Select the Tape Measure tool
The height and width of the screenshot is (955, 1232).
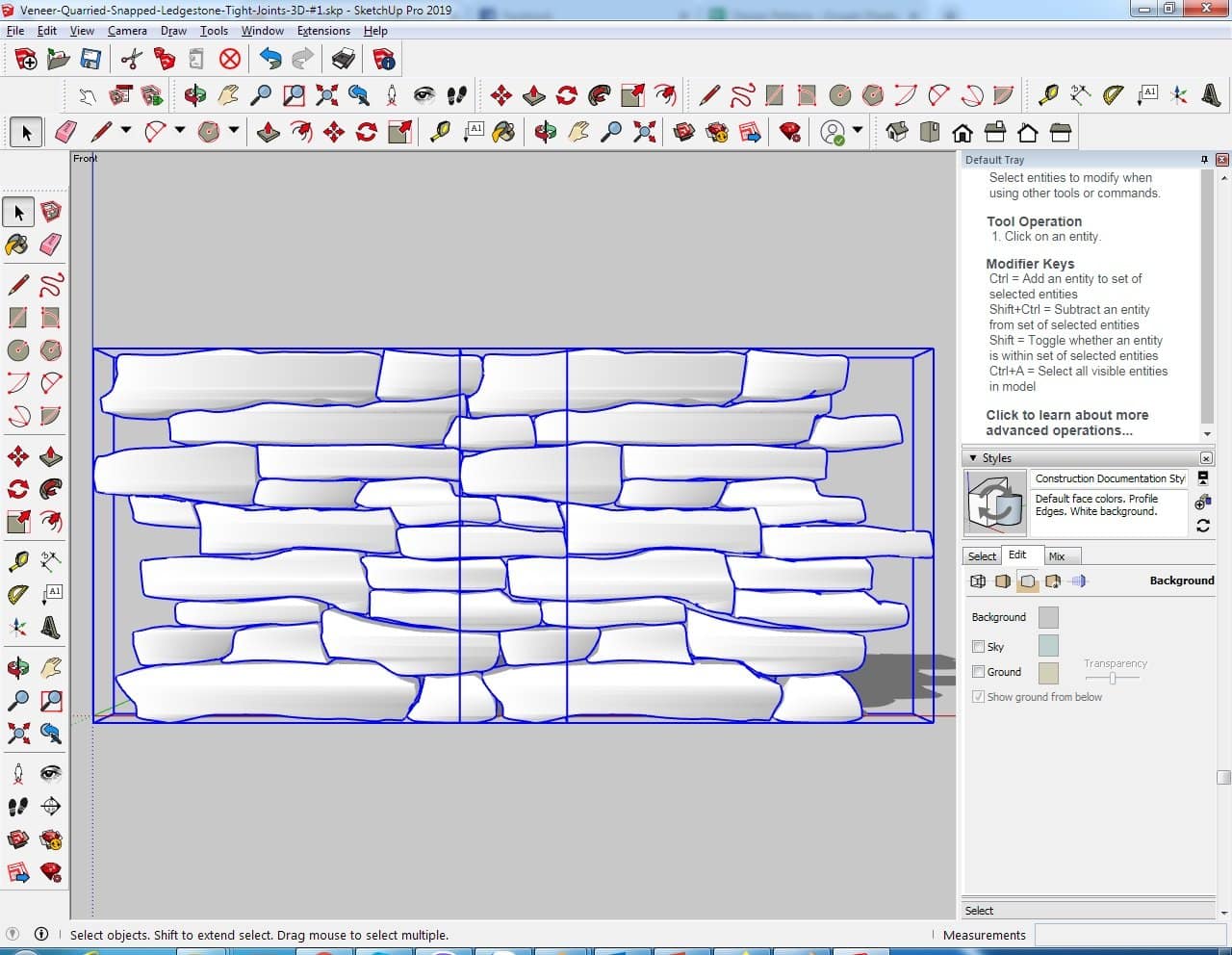pos(17,560)
